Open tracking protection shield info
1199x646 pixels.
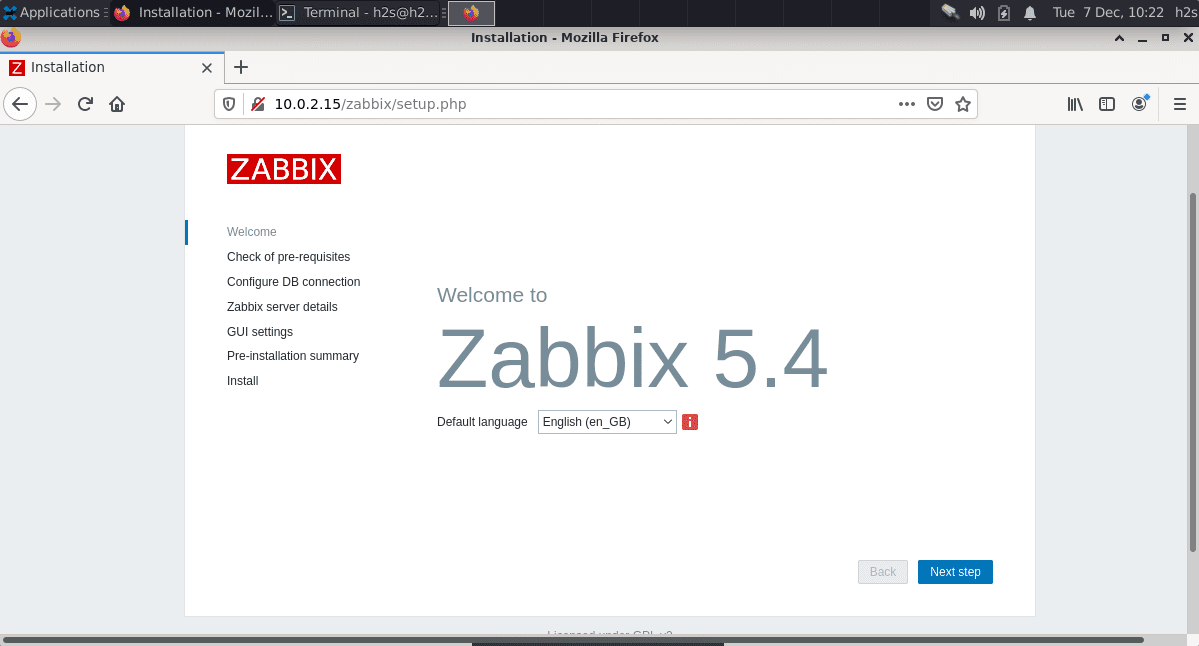pyautogui.click(x=229, y=104)
